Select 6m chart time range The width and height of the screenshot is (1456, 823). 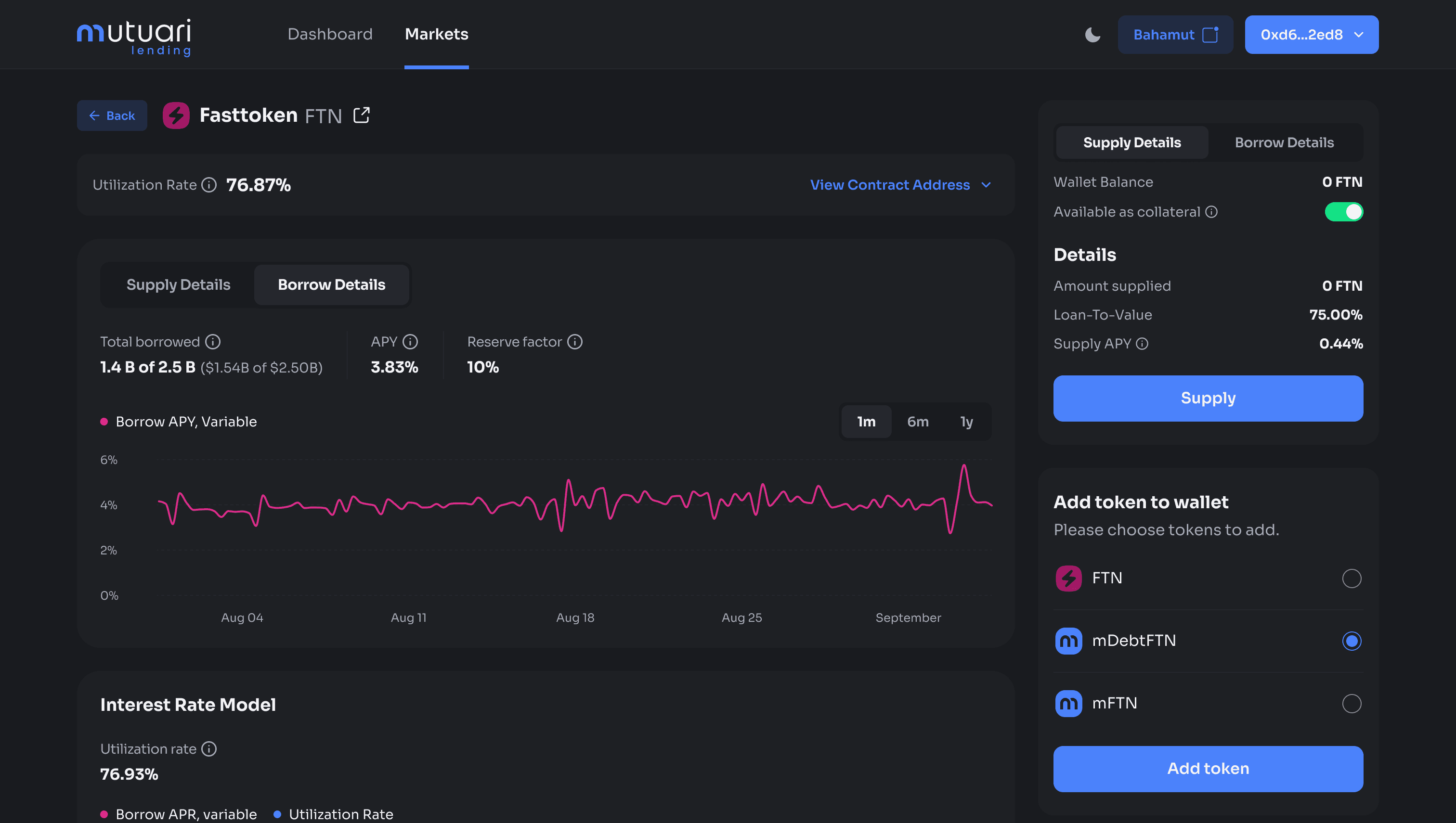917,422
